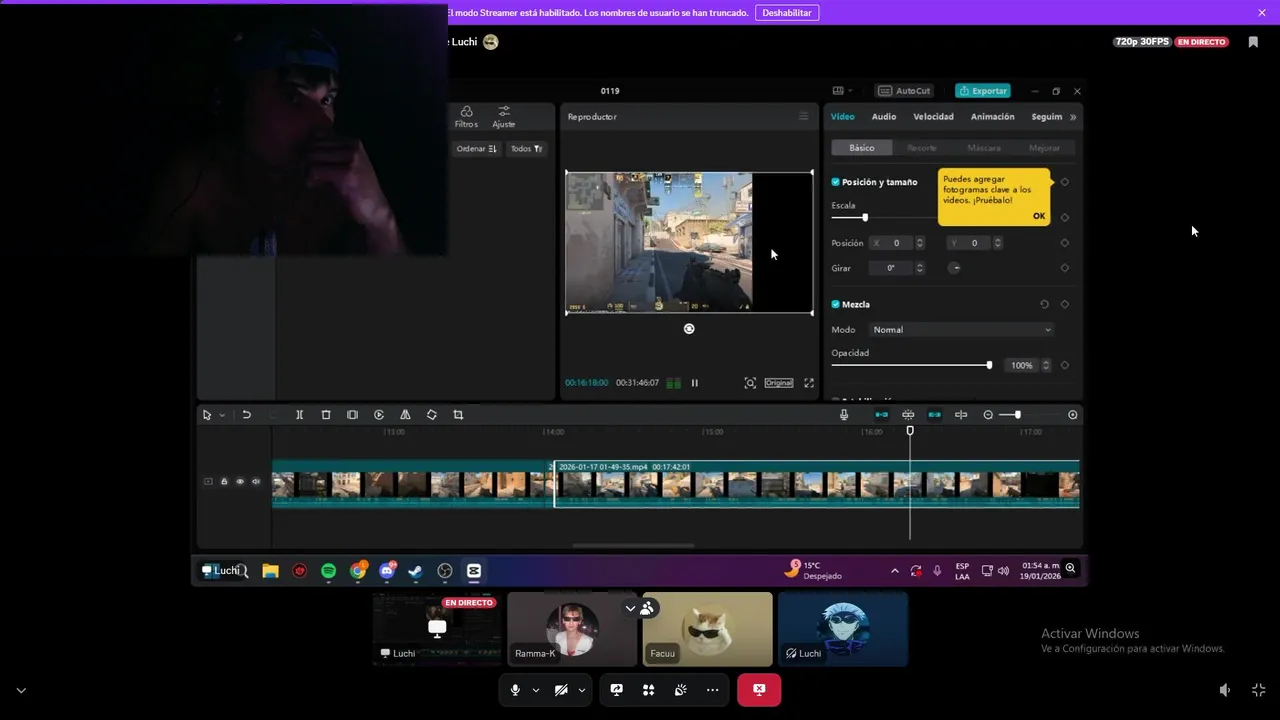This screenshot has height=720, width=1280.
Task: Click the Exportar button
Action: point(983,91)
